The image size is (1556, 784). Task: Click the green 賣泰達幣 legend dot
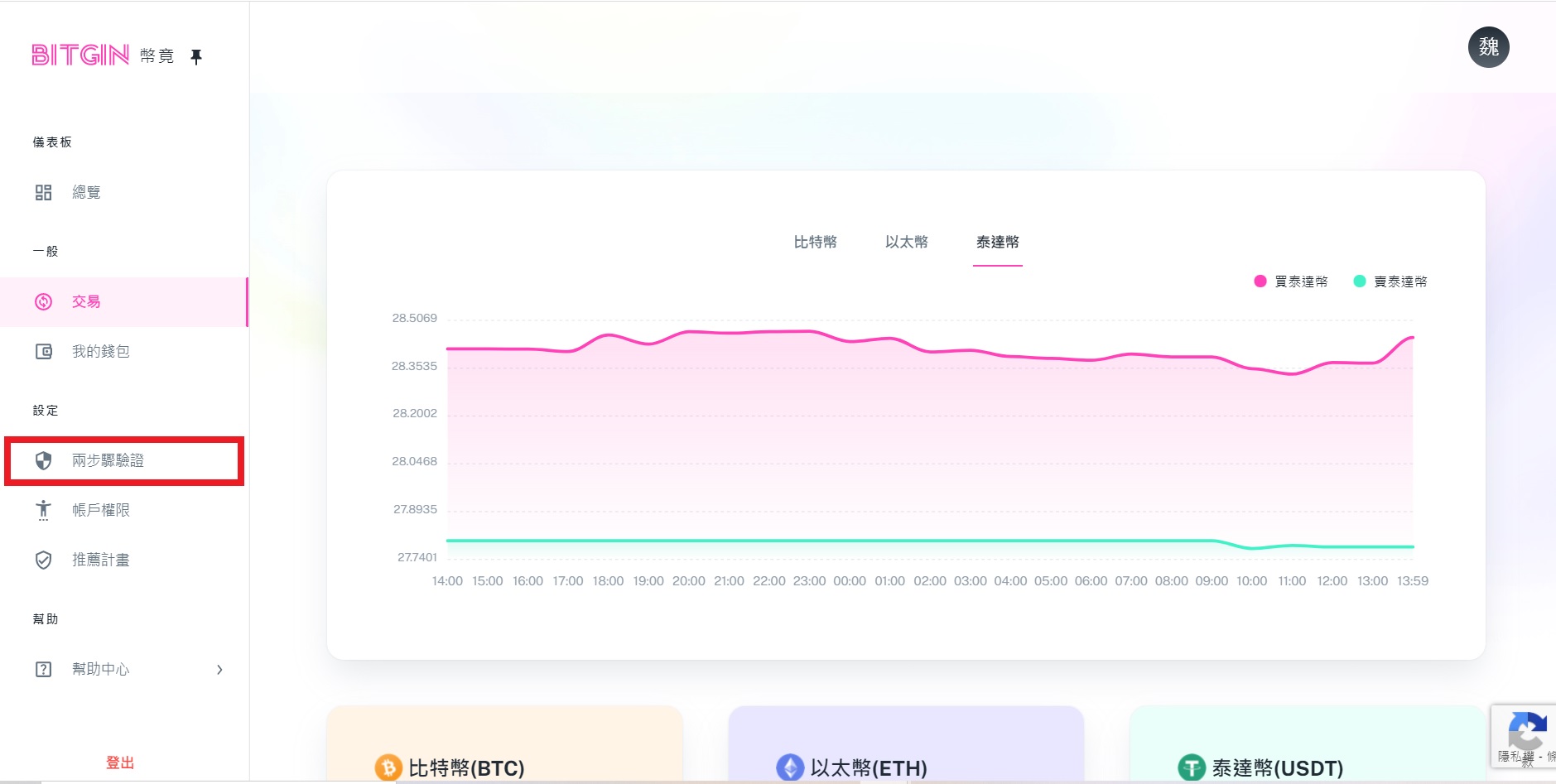(x=1360, y=281)
